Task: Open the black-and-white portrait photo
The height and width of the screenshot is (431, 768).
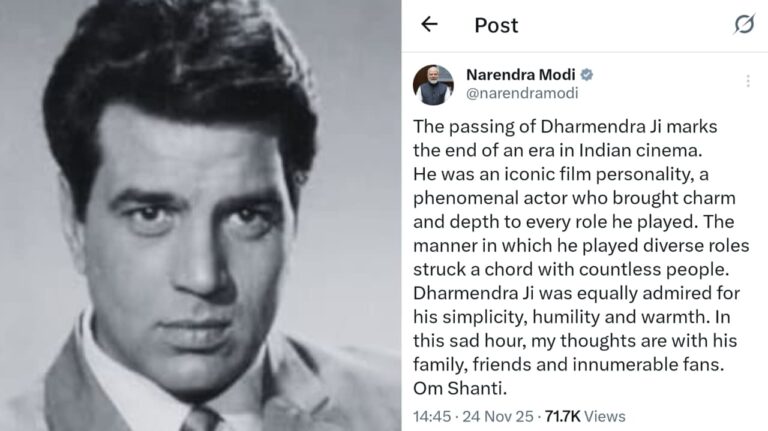Action: [x=200, y=215]
